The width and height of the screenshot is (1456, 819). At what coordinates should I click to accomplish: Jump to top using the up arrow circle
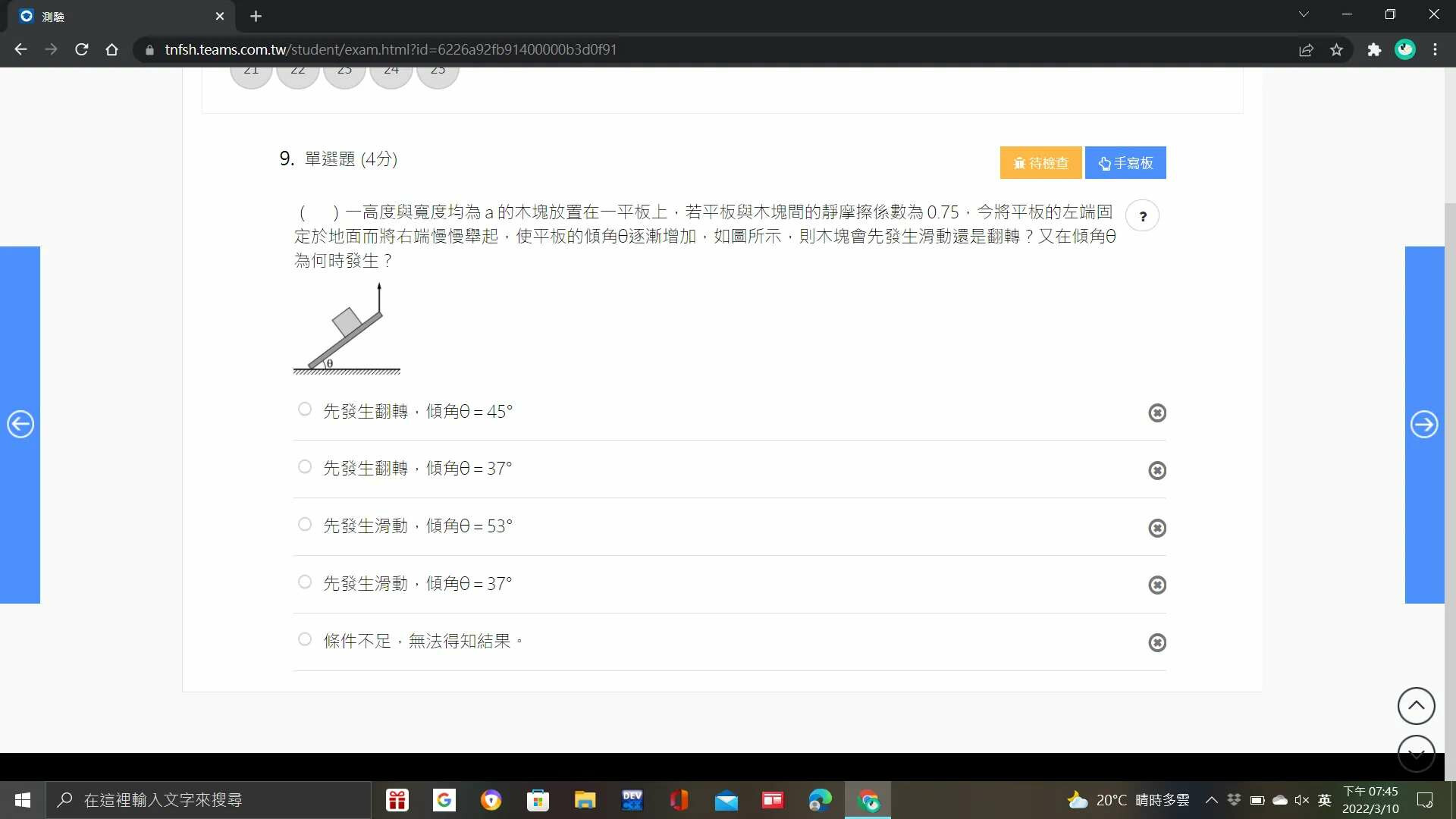click(x=1416, y=706)
